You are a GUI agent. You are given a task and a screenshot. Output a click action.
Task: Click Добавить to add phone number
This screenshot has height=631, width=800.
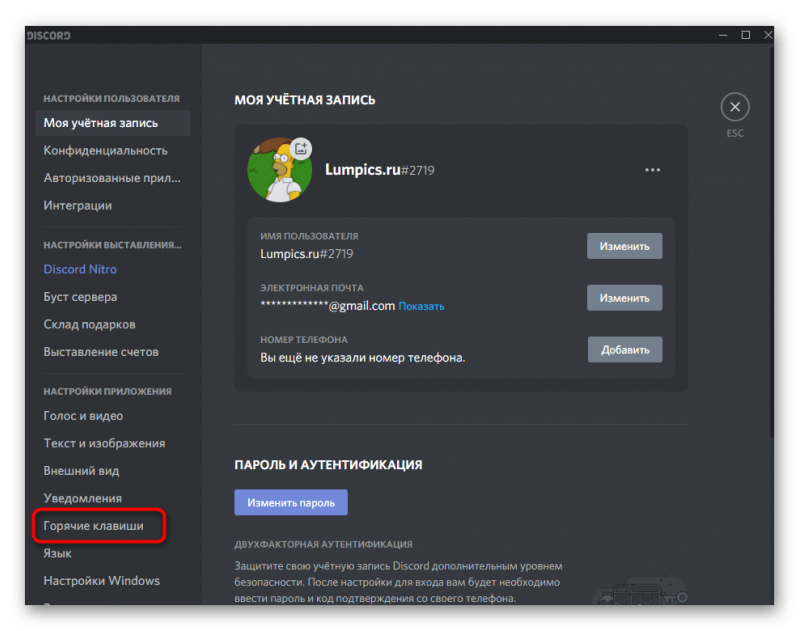click(625, 349)
